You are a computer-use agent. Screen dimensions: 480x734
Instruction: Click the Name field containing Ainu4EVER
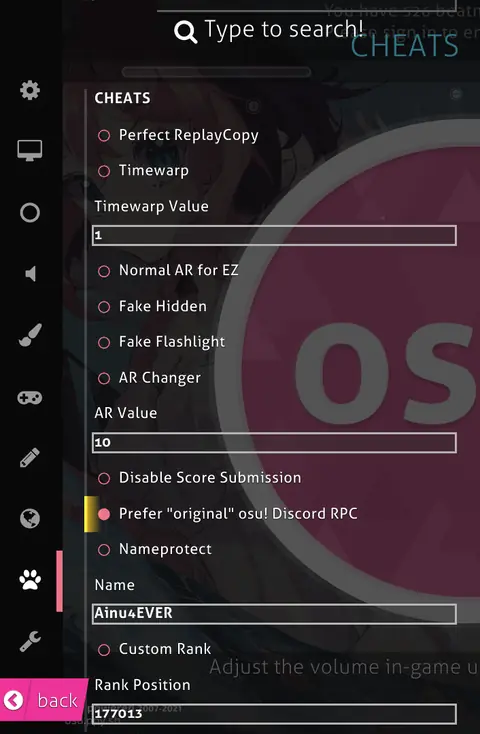[x=274, y=613]
